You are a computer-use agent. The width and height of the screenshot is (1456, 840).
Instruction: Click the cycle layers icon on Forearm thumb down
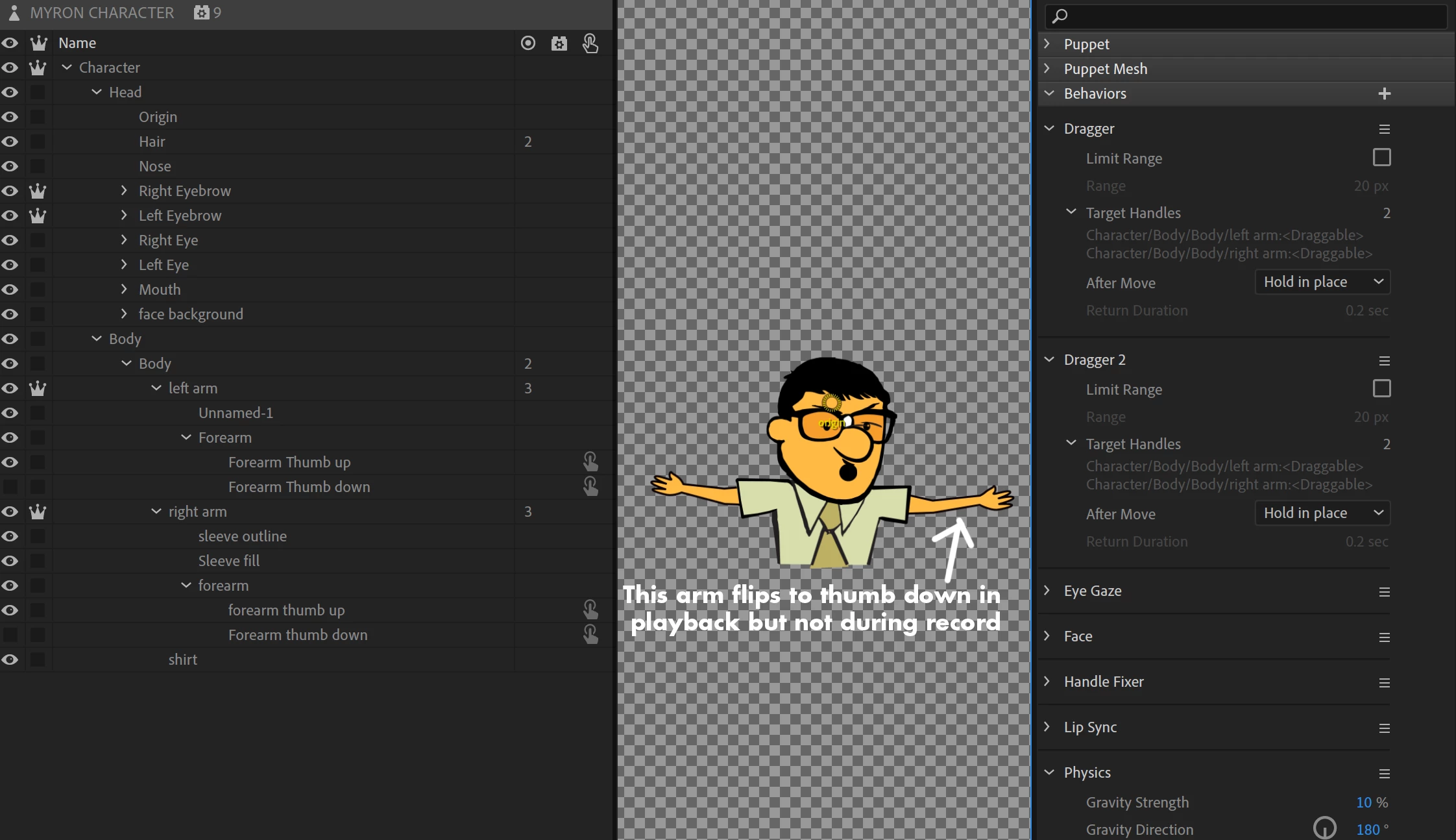click(590, 634)
